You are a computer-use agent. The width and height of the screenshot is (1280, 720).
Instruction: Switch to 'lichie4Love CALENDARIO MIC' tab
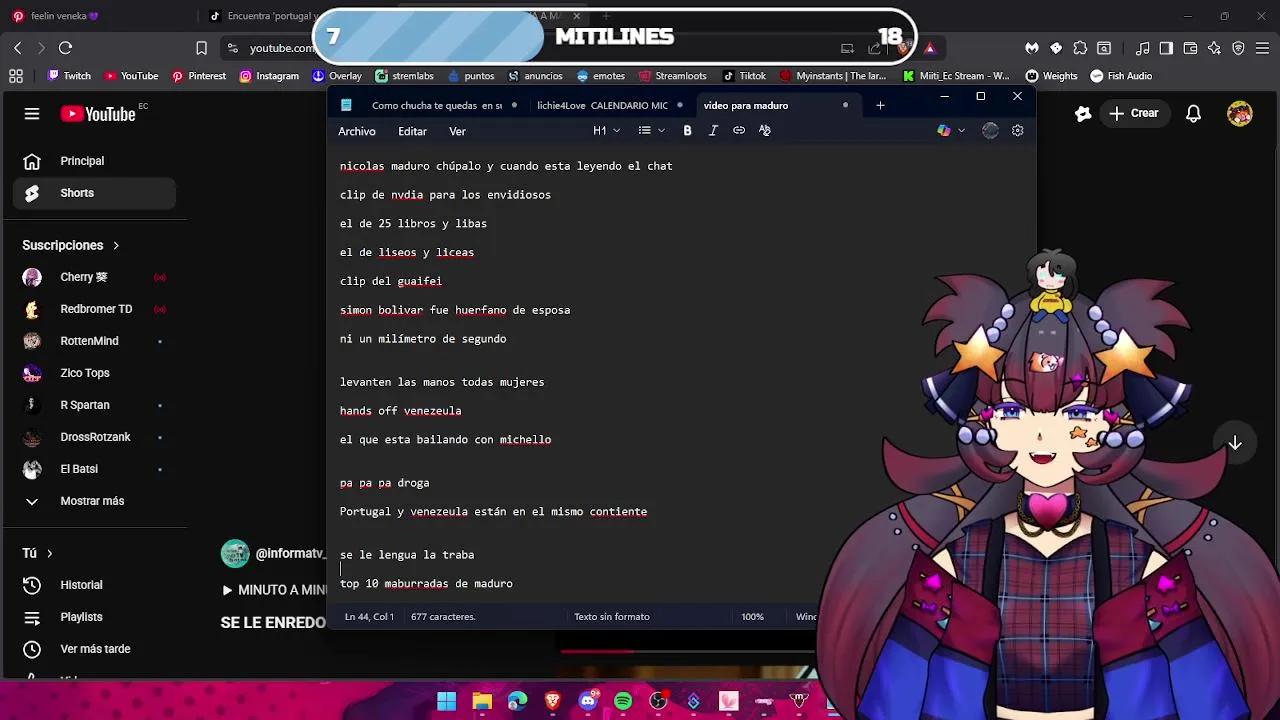[602, 105]
